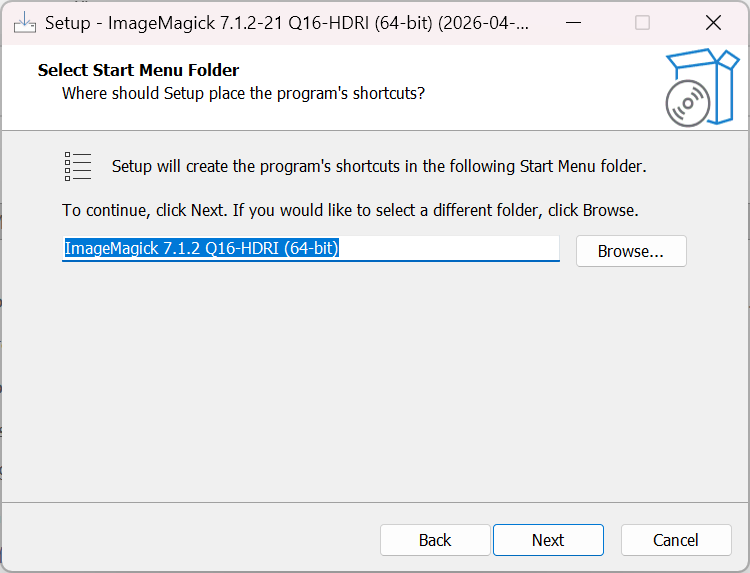
Task: Click the Setup window title text
Action: [x=288, y=22]
